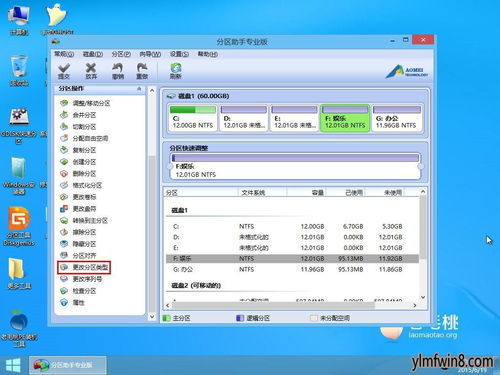500x375 pixels.
Task: Click the 提交 (Apply) checkmark toolbar icon
Action: point(64,71)
